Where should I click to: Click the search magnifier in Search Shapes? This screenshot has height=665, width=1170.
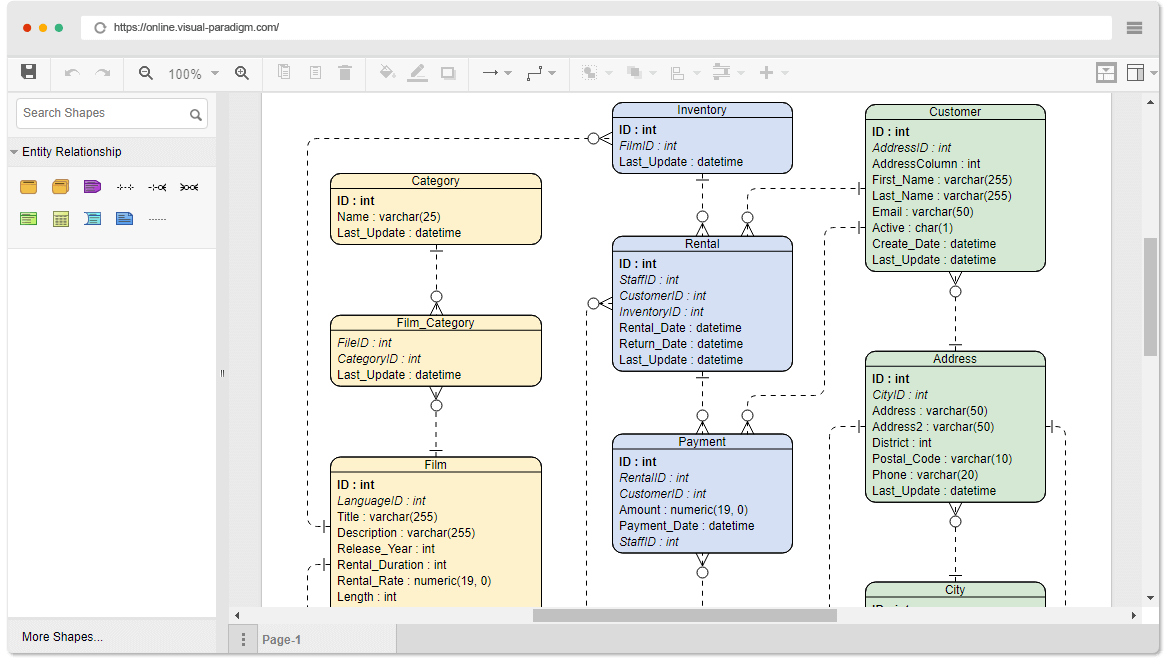(x=196, y=115)
